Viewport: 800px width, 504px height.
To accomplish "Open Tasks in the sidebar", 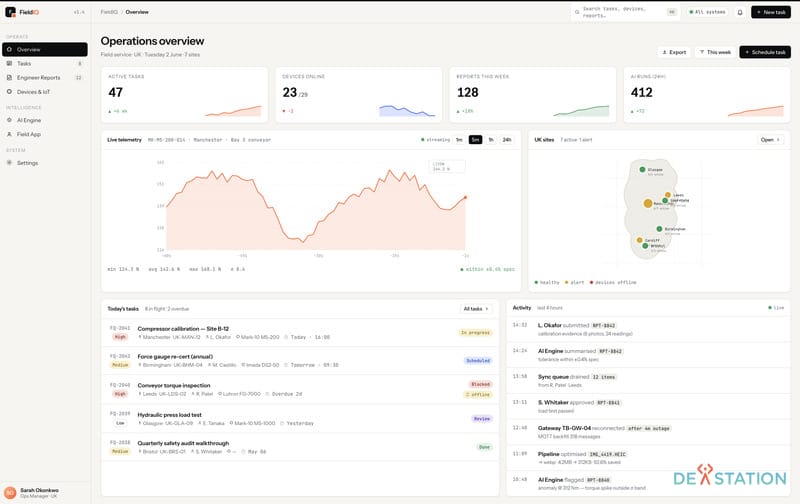I will pyautogui.click(x=45, y=64).
